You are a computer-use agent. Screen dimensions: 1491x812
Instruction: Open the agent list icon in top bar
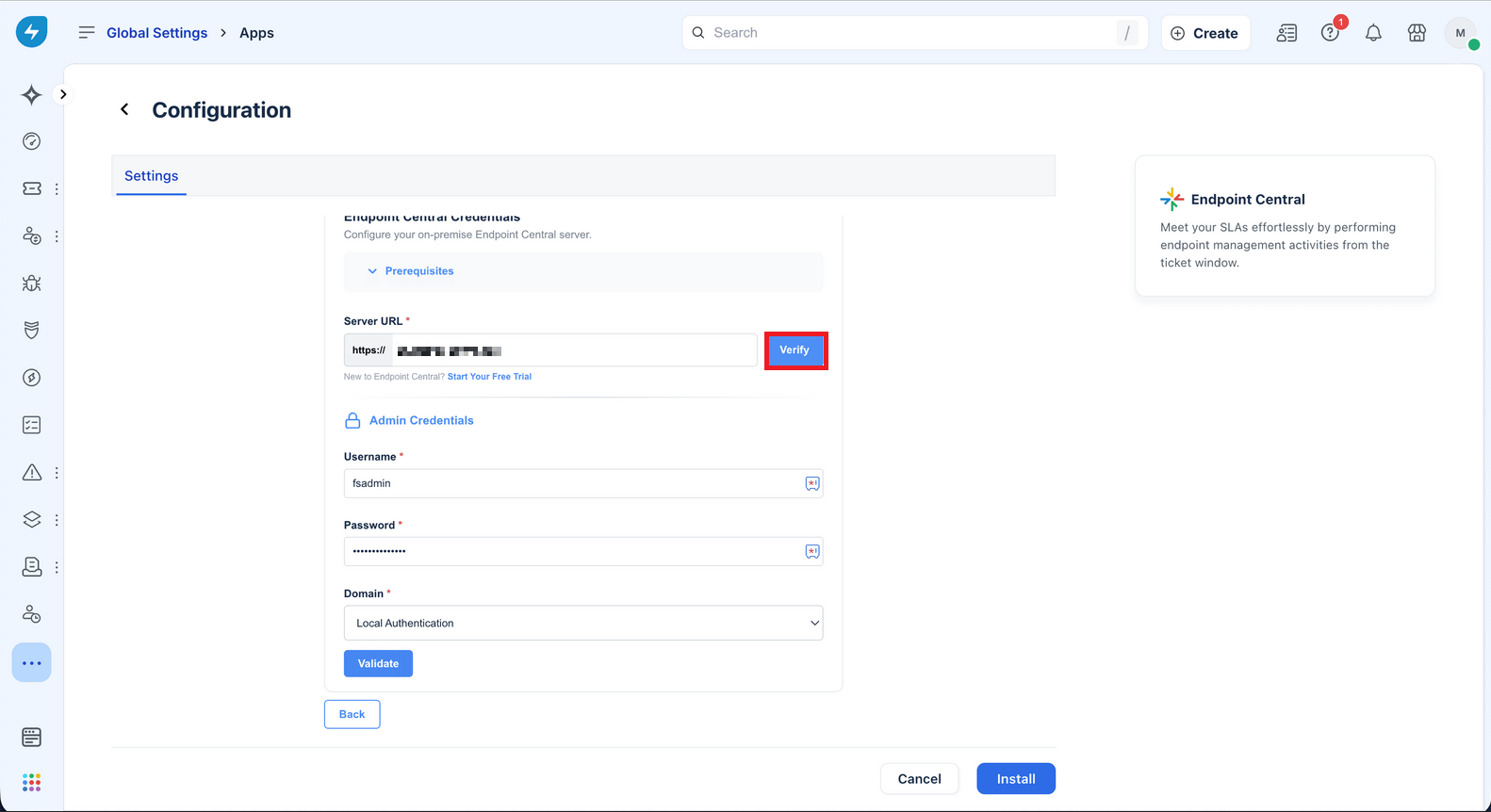tap(1286, 33)
